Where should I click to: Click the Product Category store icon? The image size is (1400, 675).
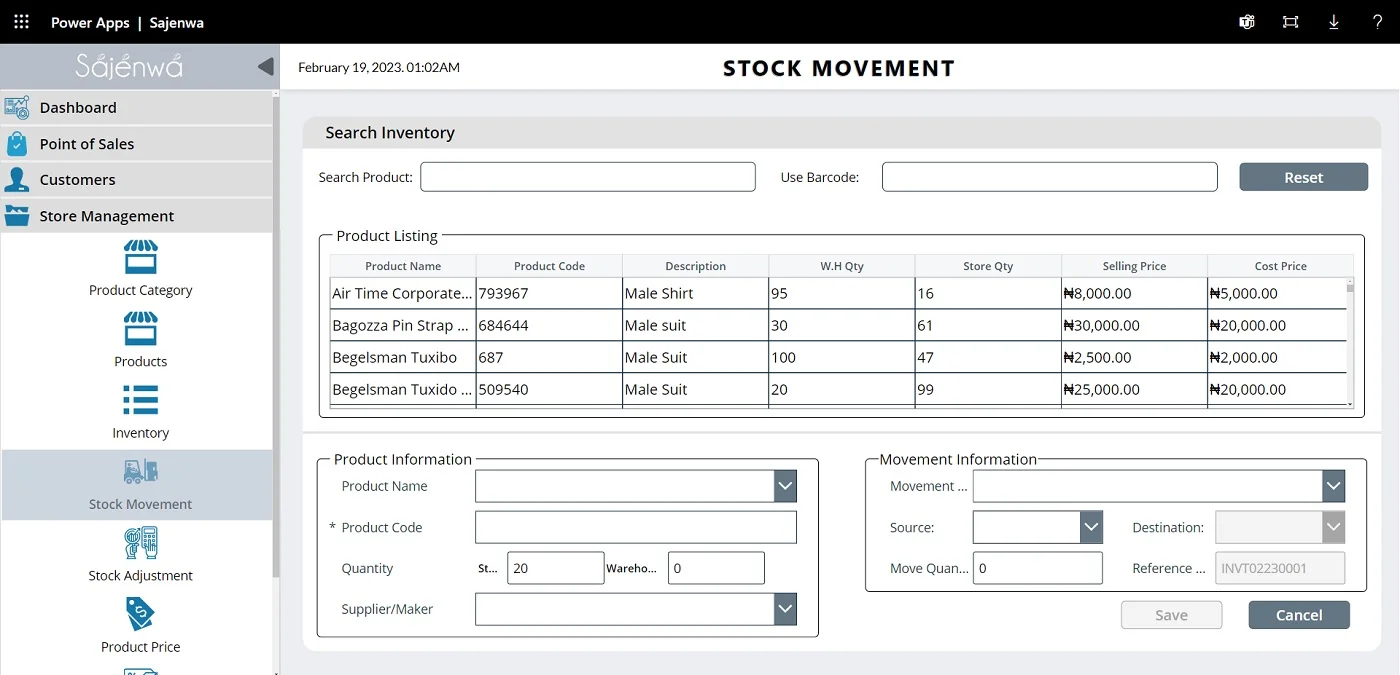click(140, 257)
